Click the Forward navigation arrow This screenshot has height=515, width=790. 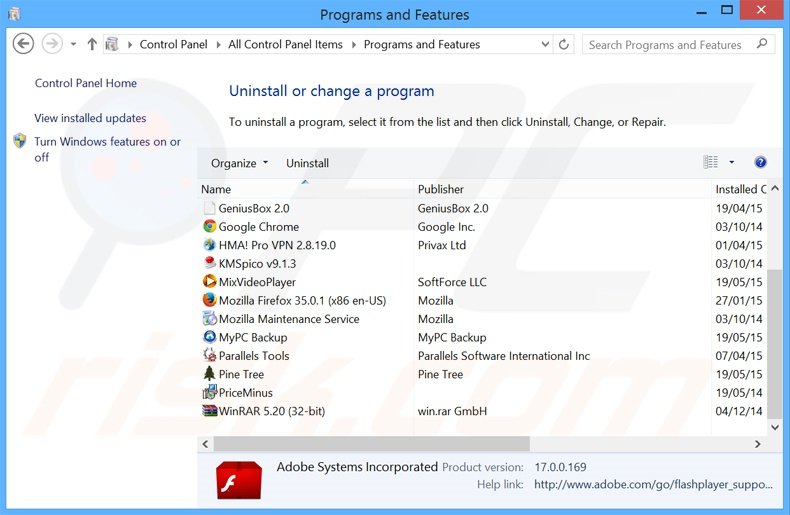52,44
